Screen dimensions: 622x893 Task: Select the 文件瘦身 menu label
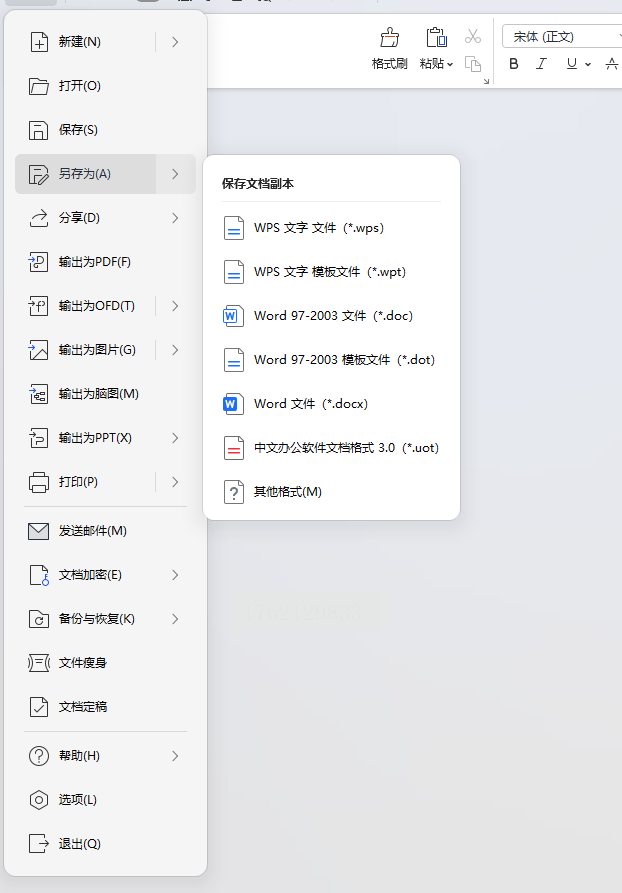(x=83, y=663)
